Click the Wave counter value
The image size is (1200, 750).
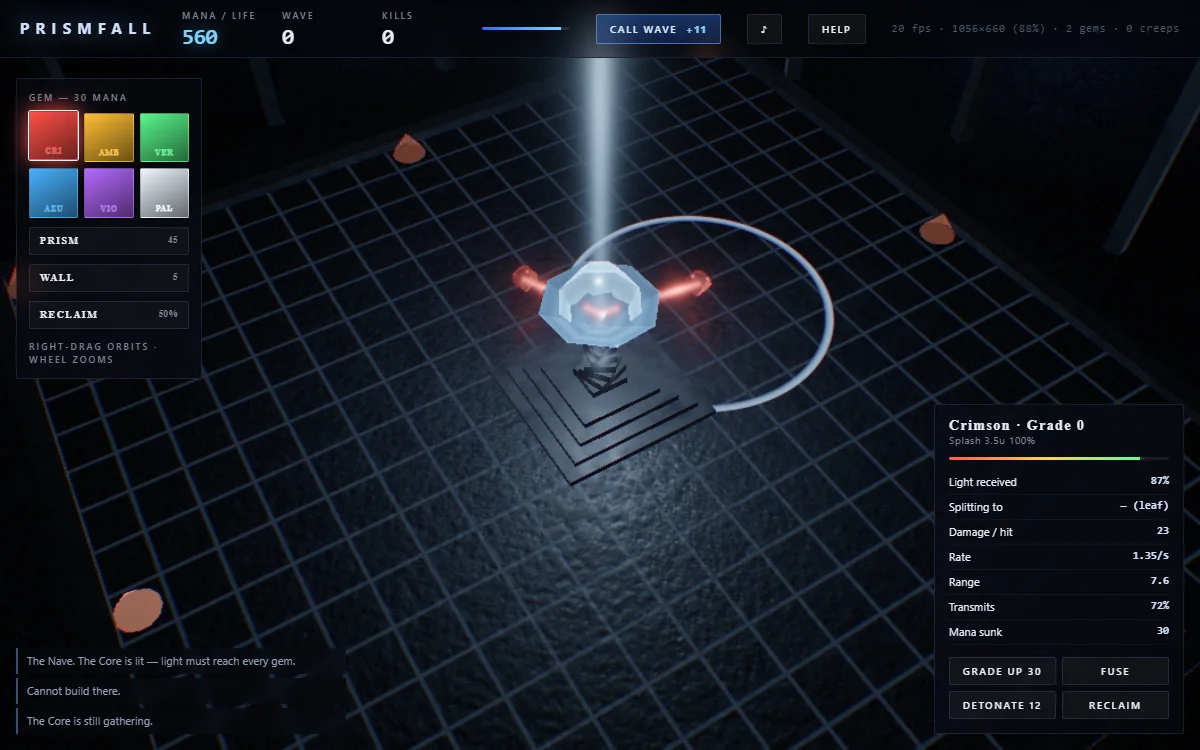(x=288, y=37)
